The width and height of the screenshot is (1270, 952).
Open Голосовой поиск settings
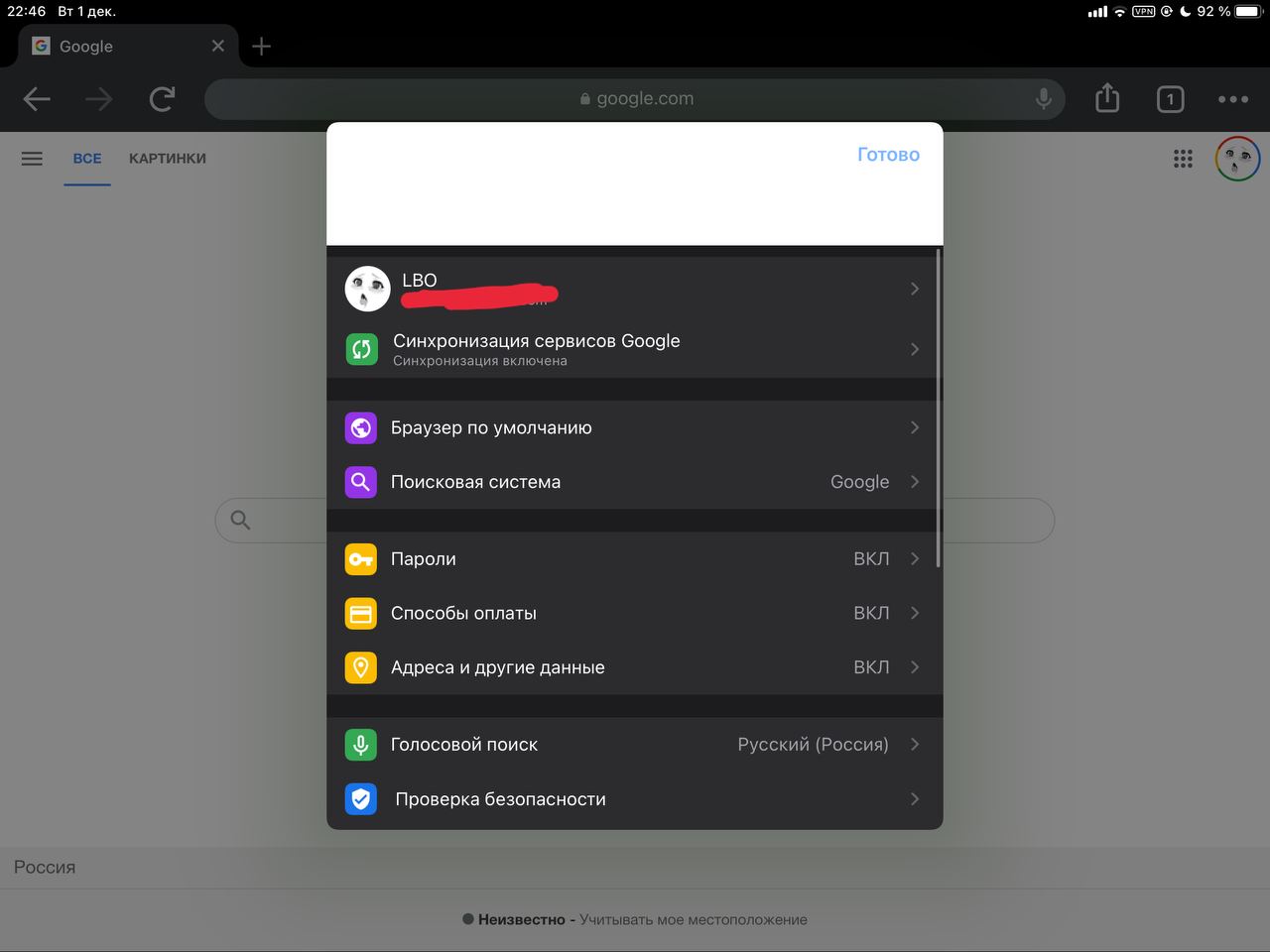tap(635, 745)
